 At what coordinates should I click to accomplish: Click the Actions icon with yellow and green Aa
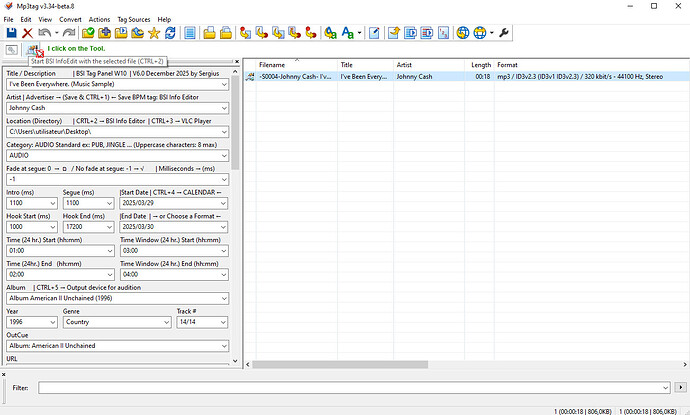point(330,33)
